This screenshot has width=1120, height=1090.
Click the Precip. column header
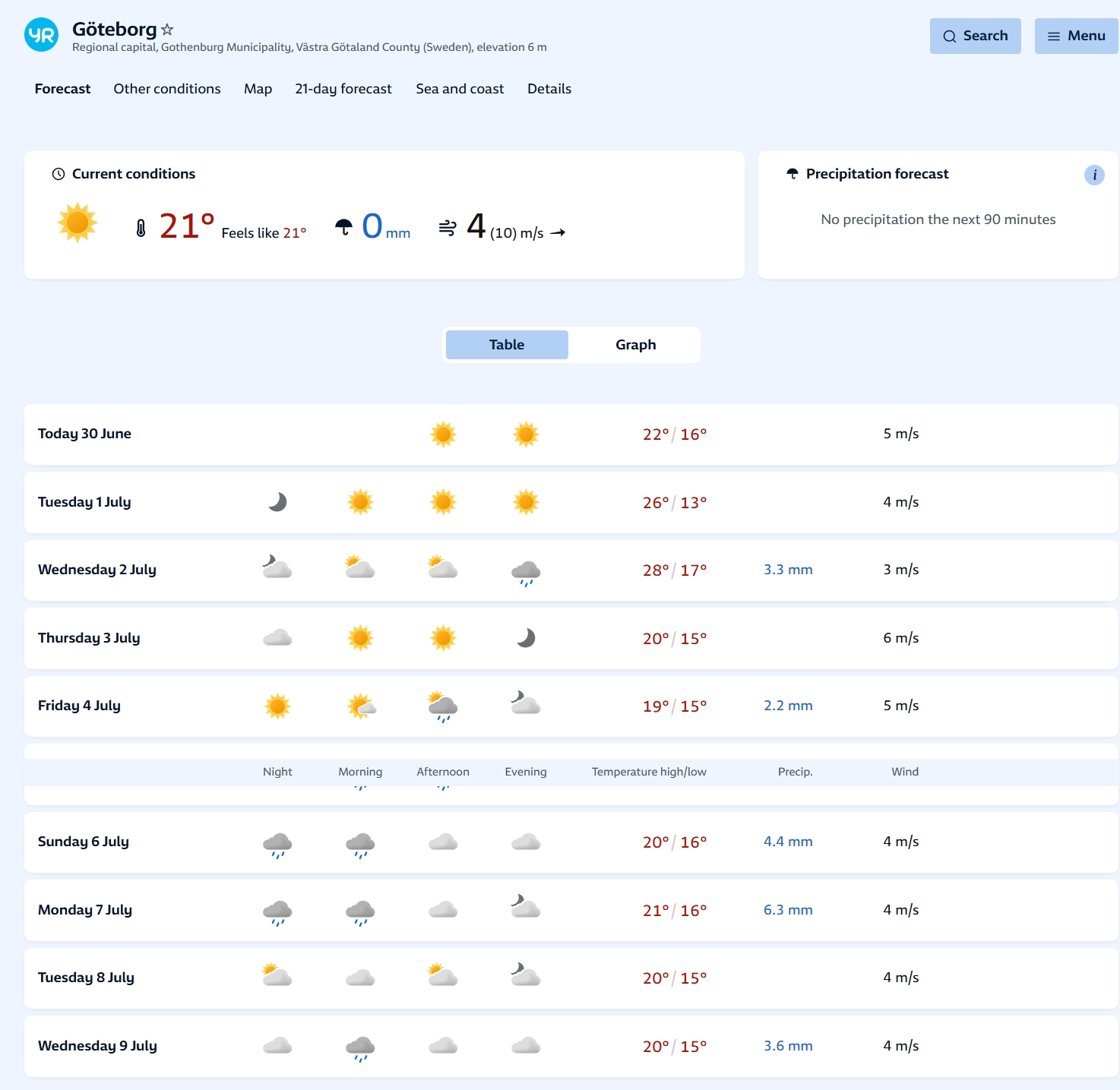coord(795,772)
